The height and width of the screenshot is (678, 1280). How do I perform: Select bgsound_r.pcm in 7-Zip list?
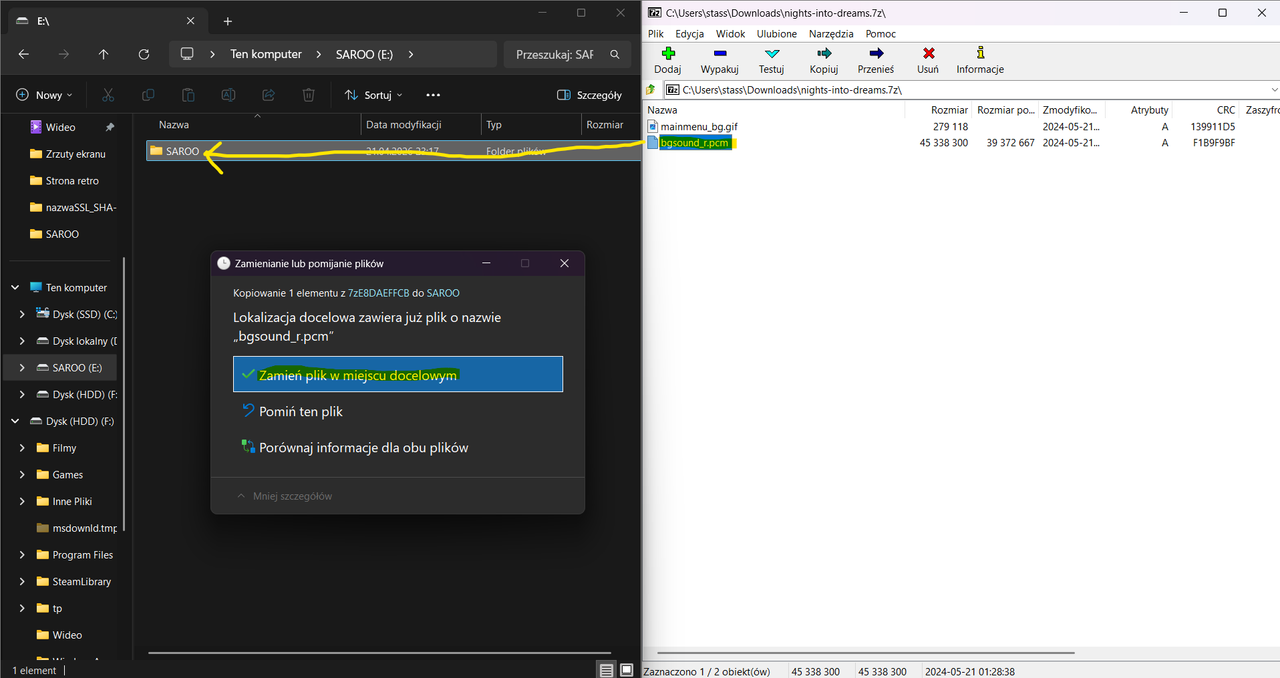(696, 143)
